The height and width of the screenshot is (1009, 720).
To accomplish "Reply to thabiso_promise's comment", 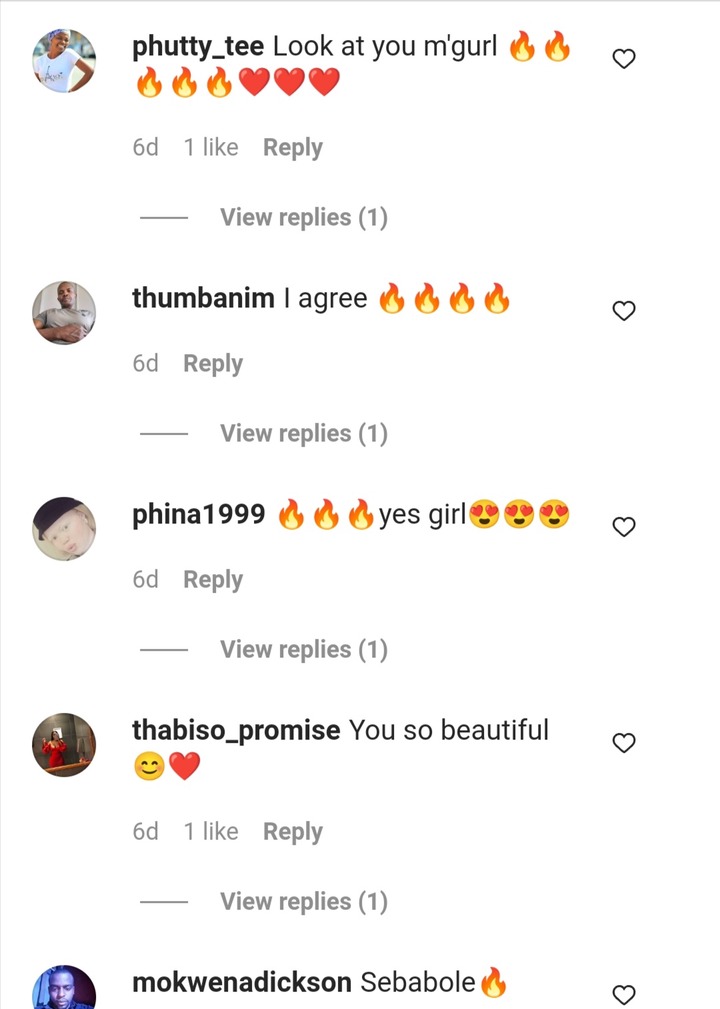I will (293, 832).
